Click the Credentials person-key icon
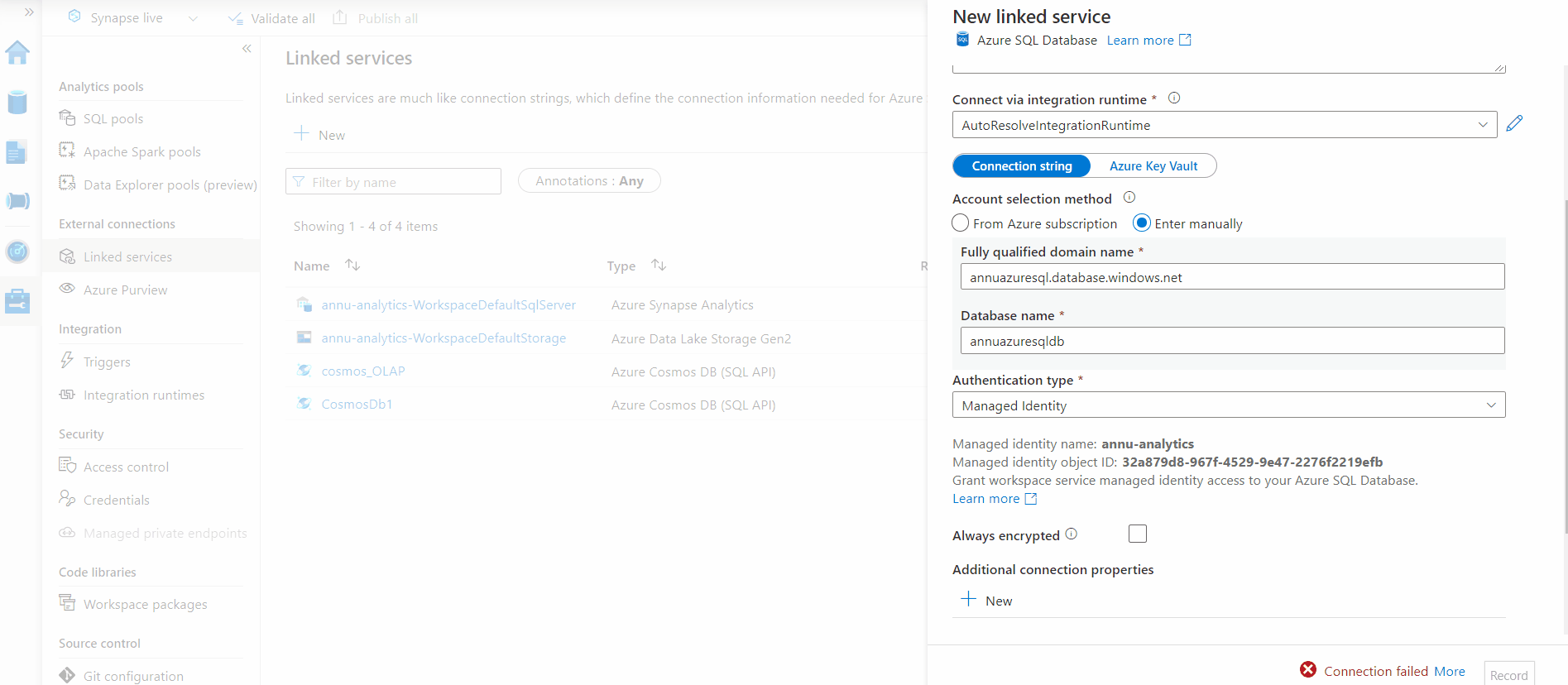Screen dimensions: 1568x685 coord(67,498)
